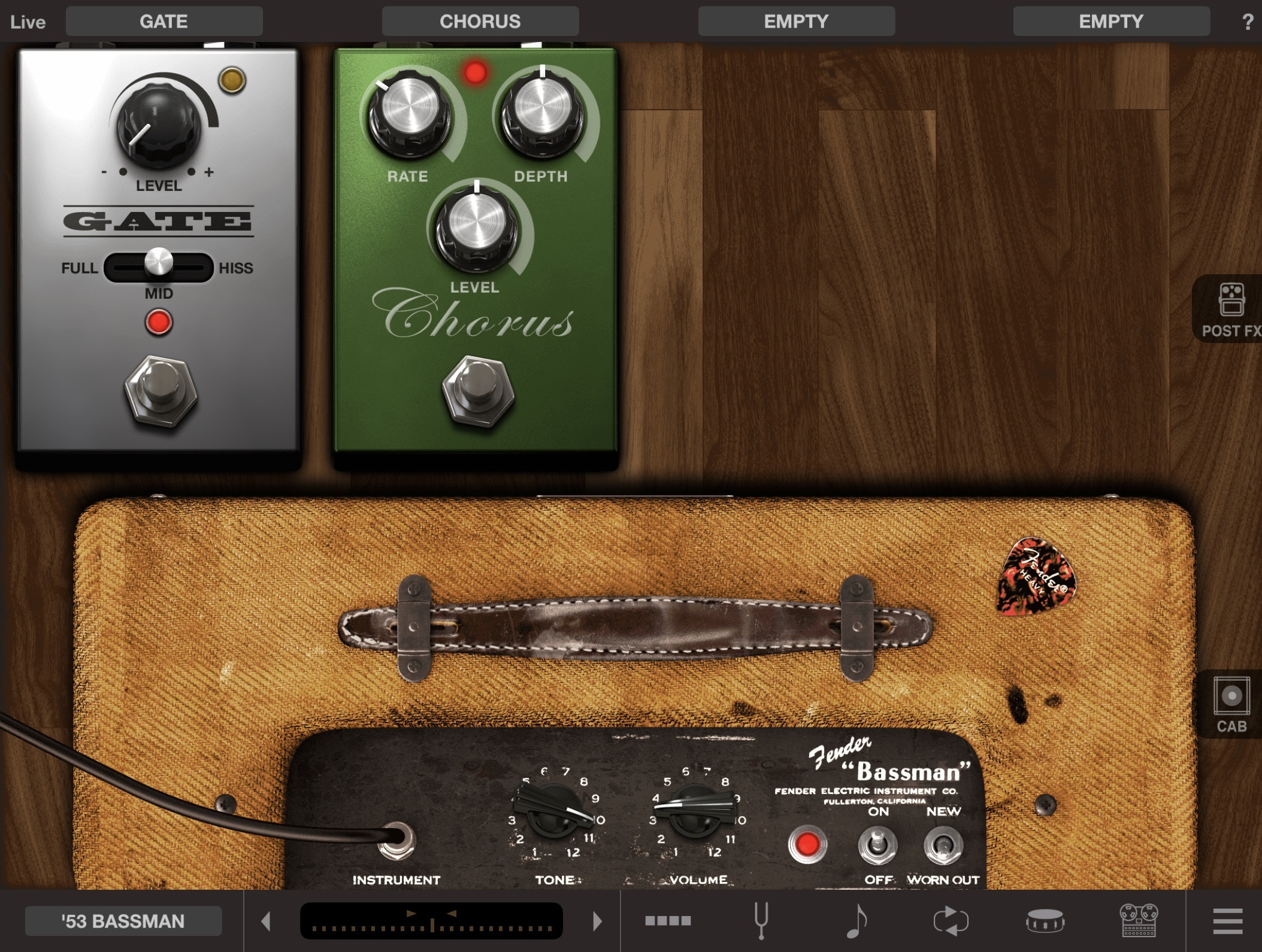This screenshot has height=952, width=1262.
Task: Open the music note song icon
Action: pos(857,920)
